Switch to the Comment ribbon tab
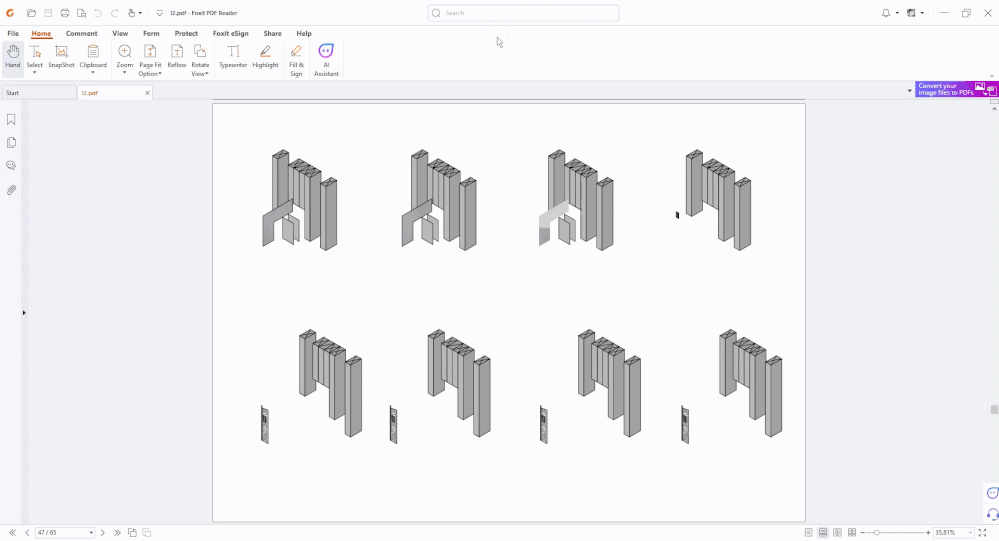Screen dimensions: 999x541 [x=82, y=34]
